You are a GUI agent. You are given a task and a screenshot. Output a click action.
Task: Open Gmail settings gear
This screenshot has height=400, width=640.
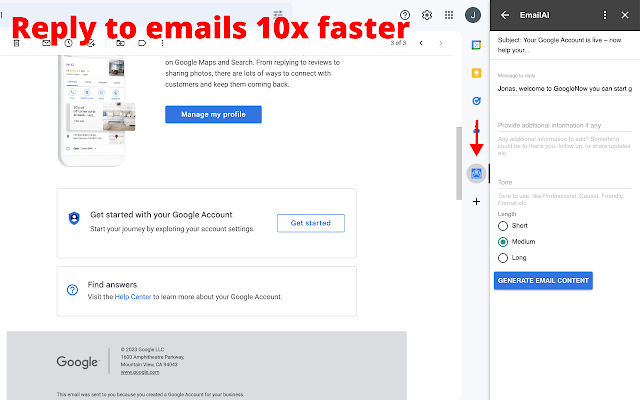(x=427, y=15)
